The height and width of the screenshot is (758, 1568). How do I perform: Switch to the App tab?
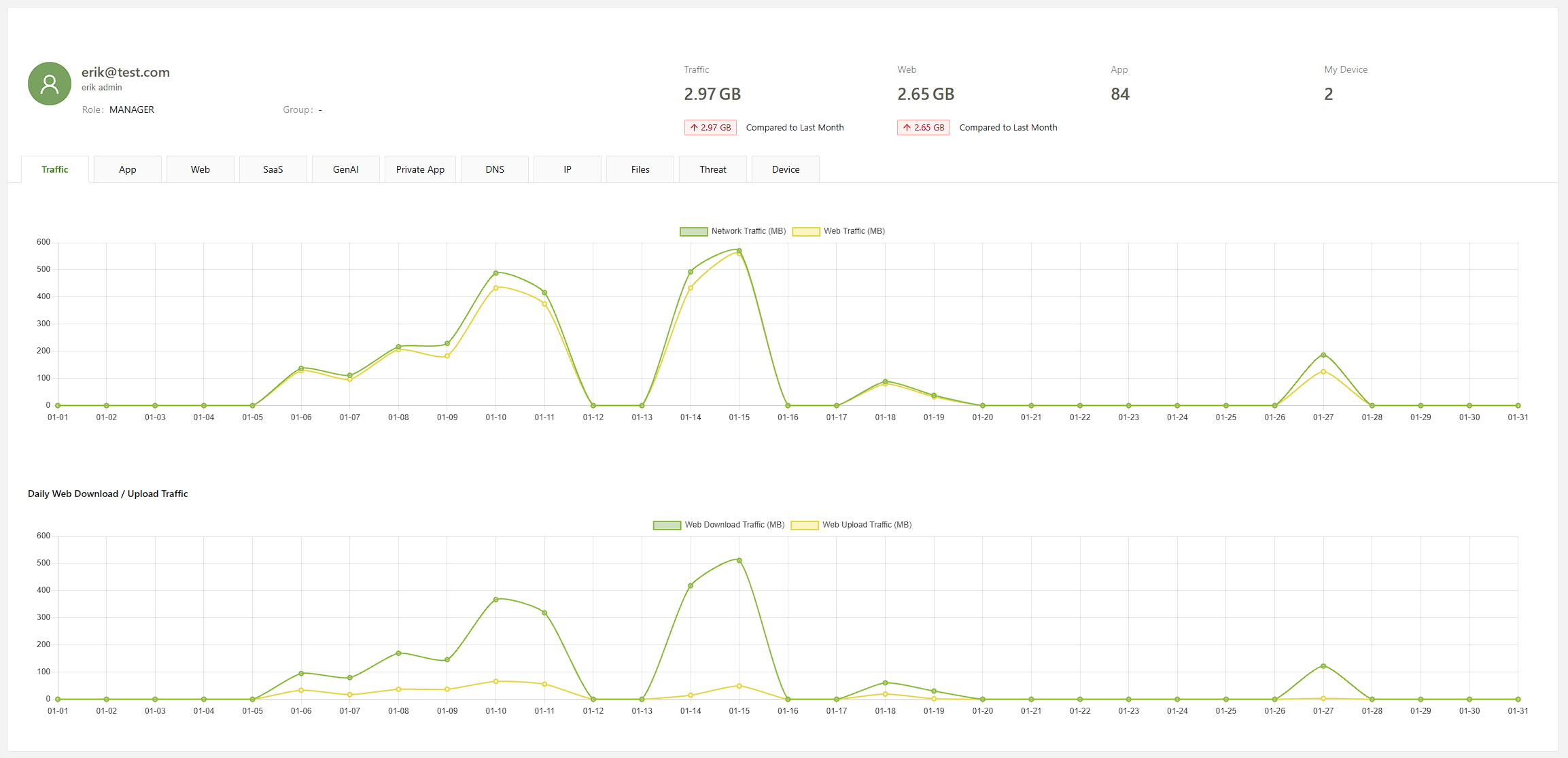(128, 169)
